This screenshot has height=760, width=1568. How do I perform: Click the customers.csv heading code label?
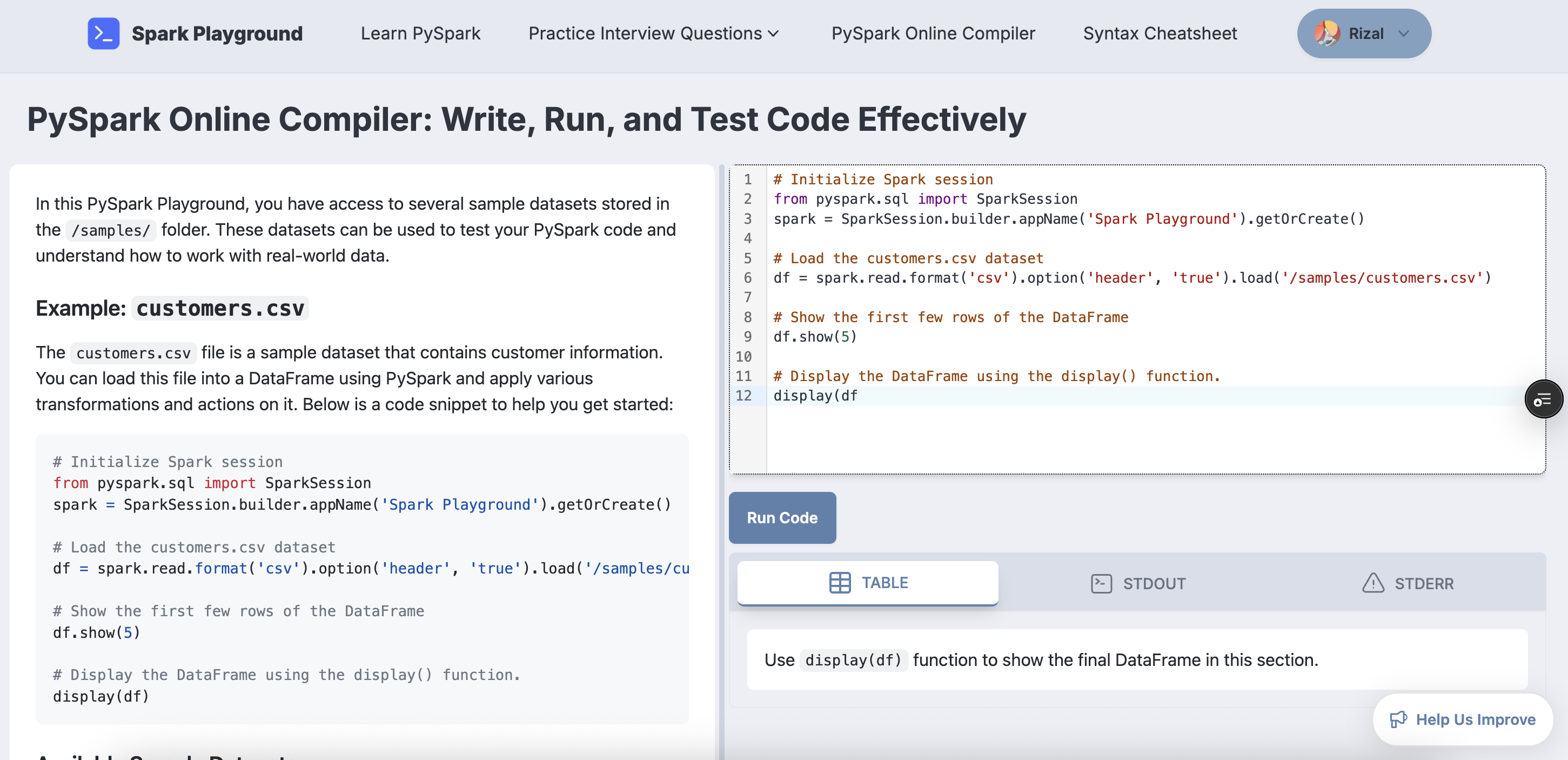[x=220, y=308]
